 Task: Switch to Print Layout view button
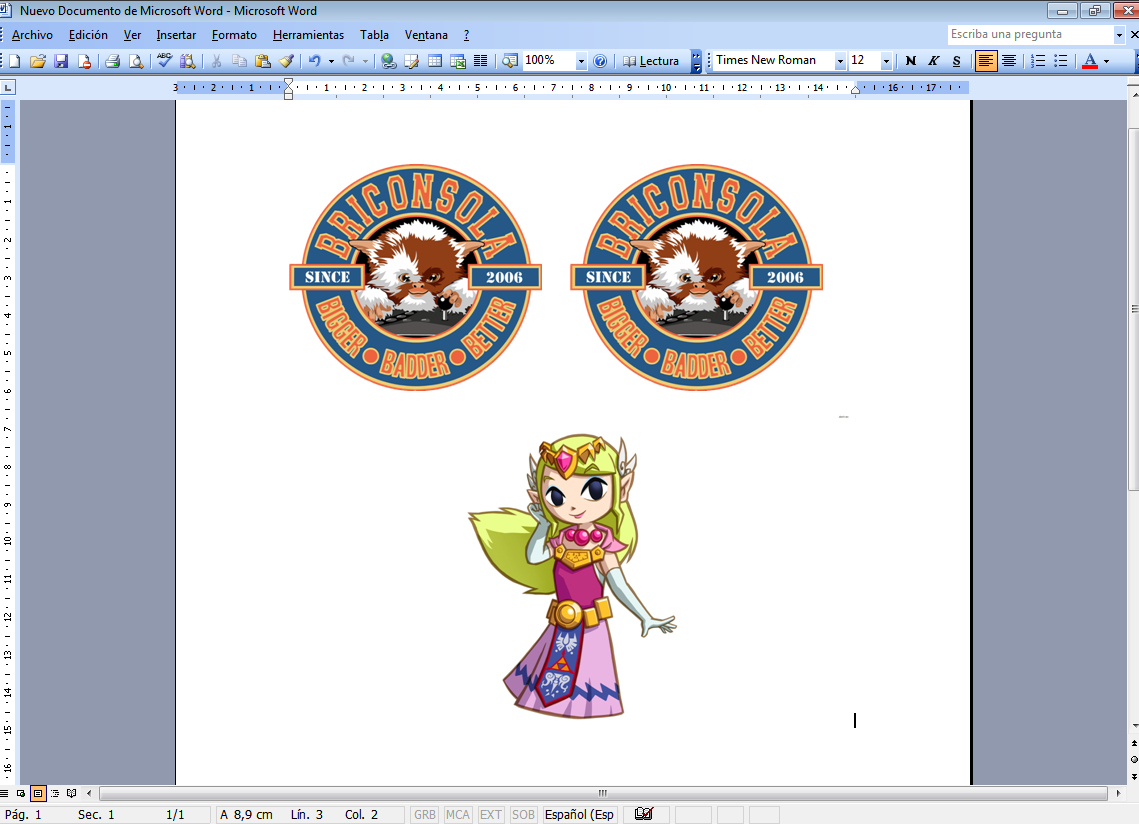[x=38, y=793]
